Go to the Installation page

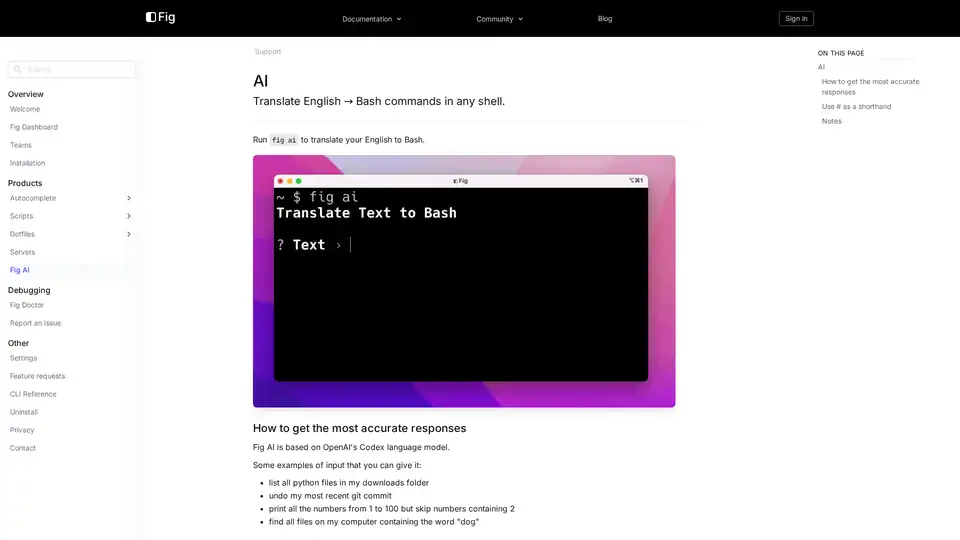27,163
